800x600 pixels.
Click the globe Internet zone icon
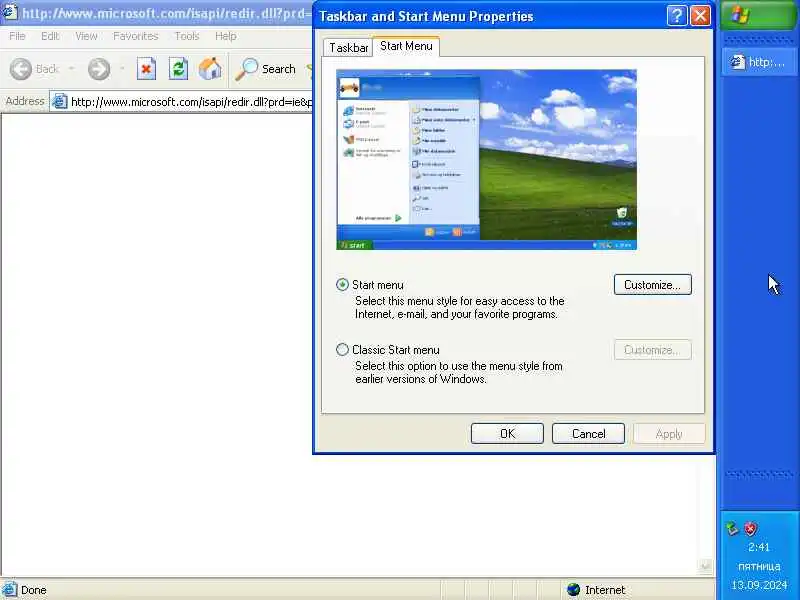point(573,590)
